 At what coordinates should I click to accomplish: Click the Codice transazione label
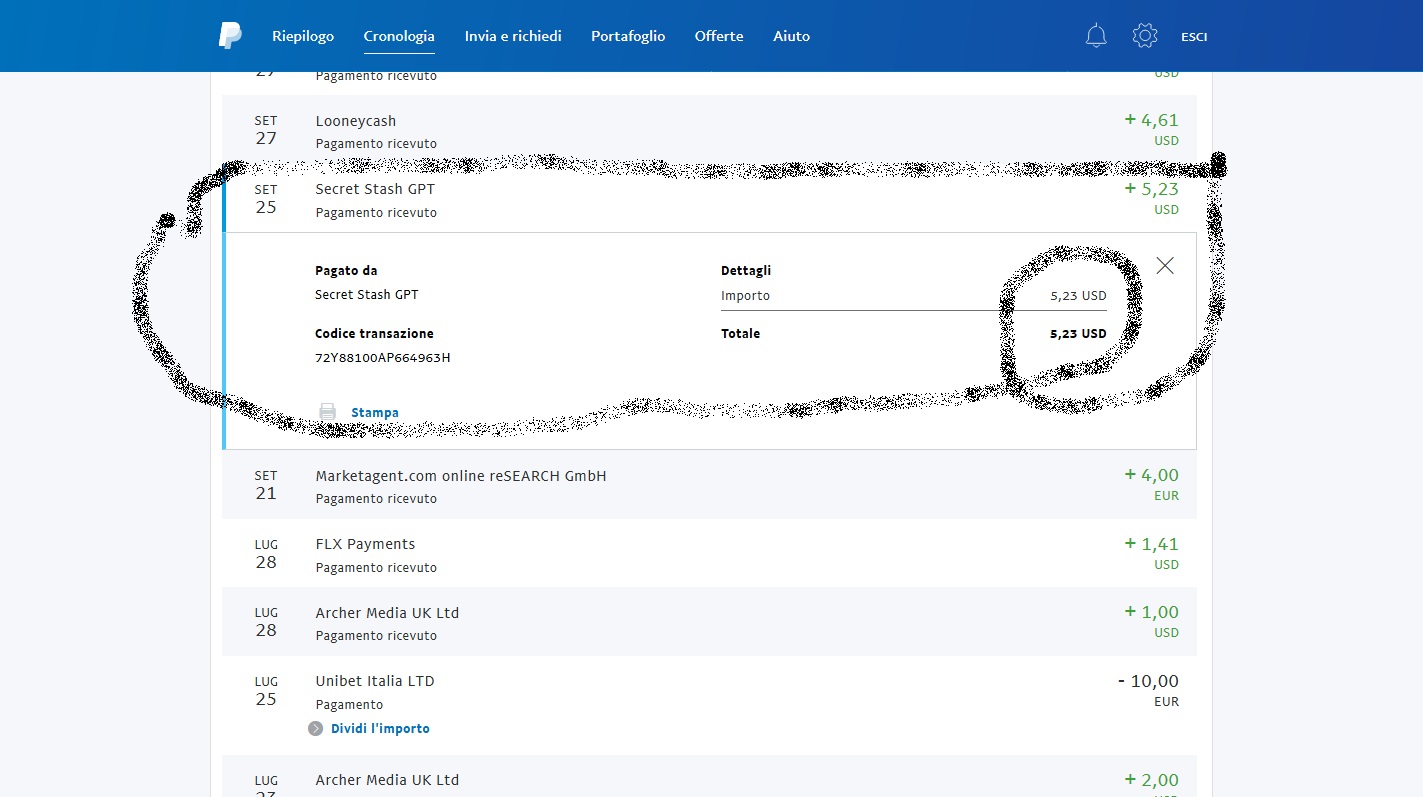[x=374, y=333]
